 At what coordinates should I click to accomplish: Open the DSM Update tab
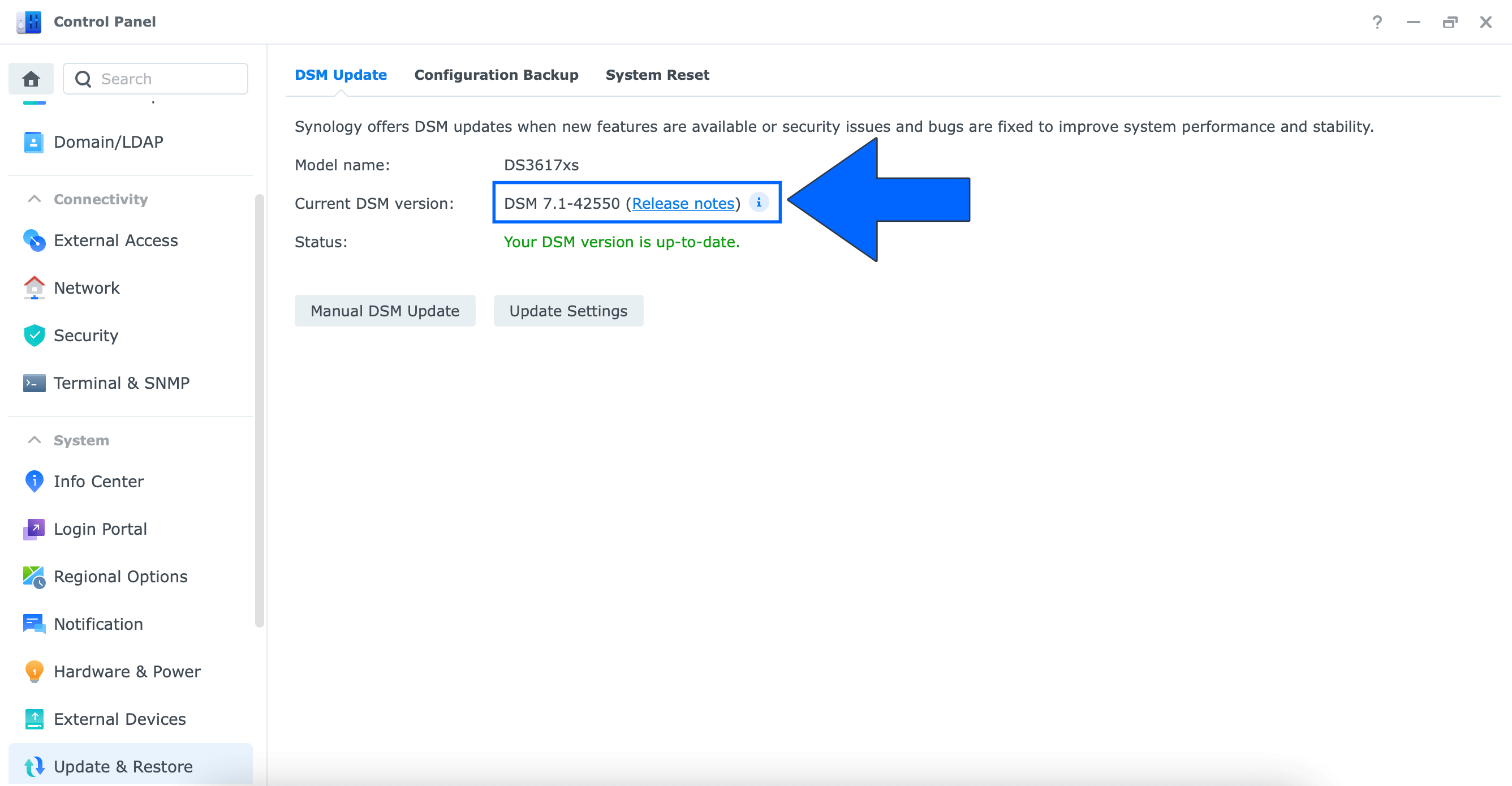pyautogui.click(x=341, y=75)
